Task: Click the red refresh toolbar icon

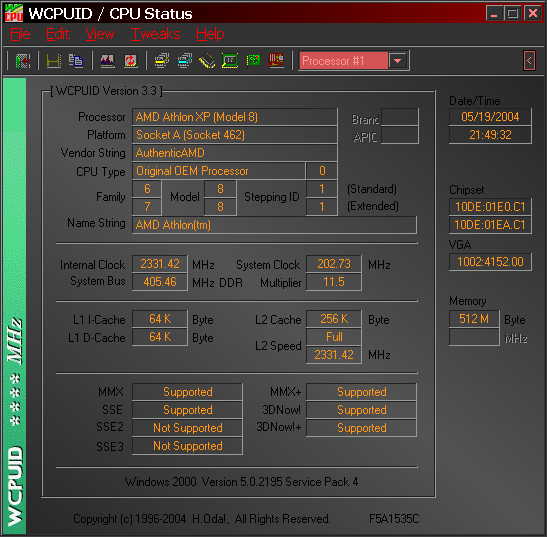Action: tap(130, 61)
